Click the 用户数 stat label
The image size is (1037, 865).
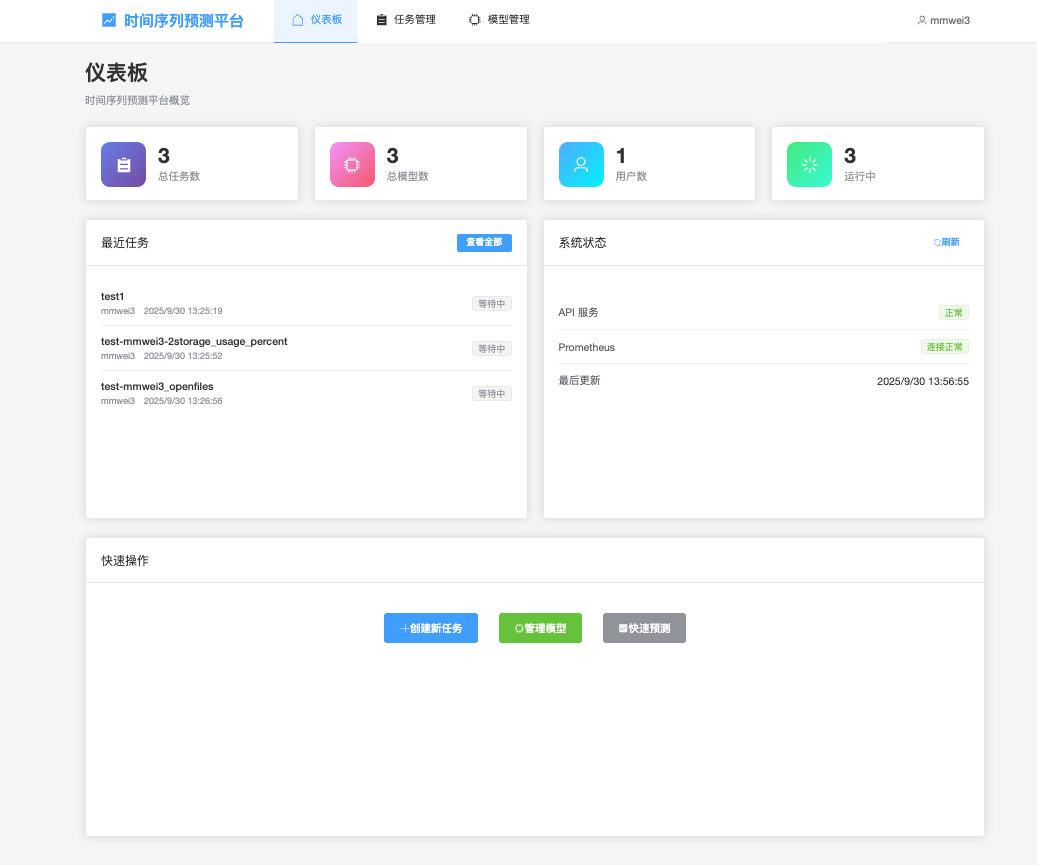click(631, 177)
